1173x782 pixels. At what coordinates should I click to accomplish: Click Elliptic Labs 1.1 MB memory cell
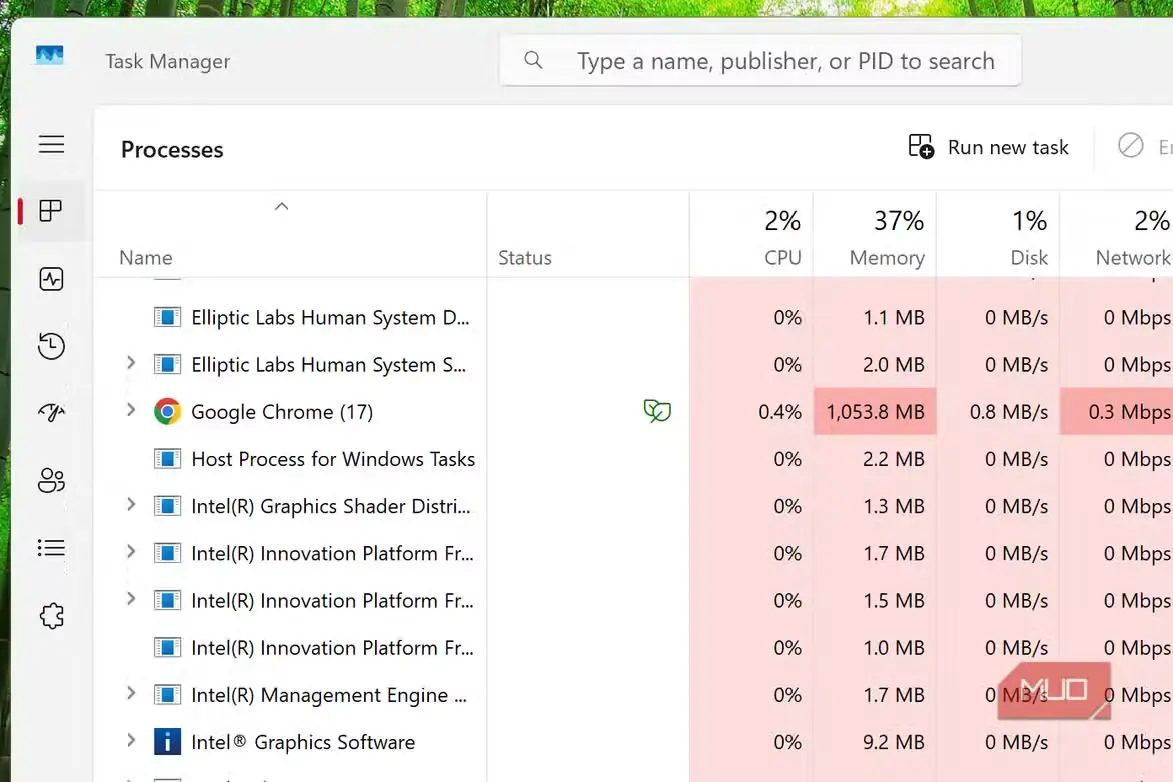coord(875,317)
